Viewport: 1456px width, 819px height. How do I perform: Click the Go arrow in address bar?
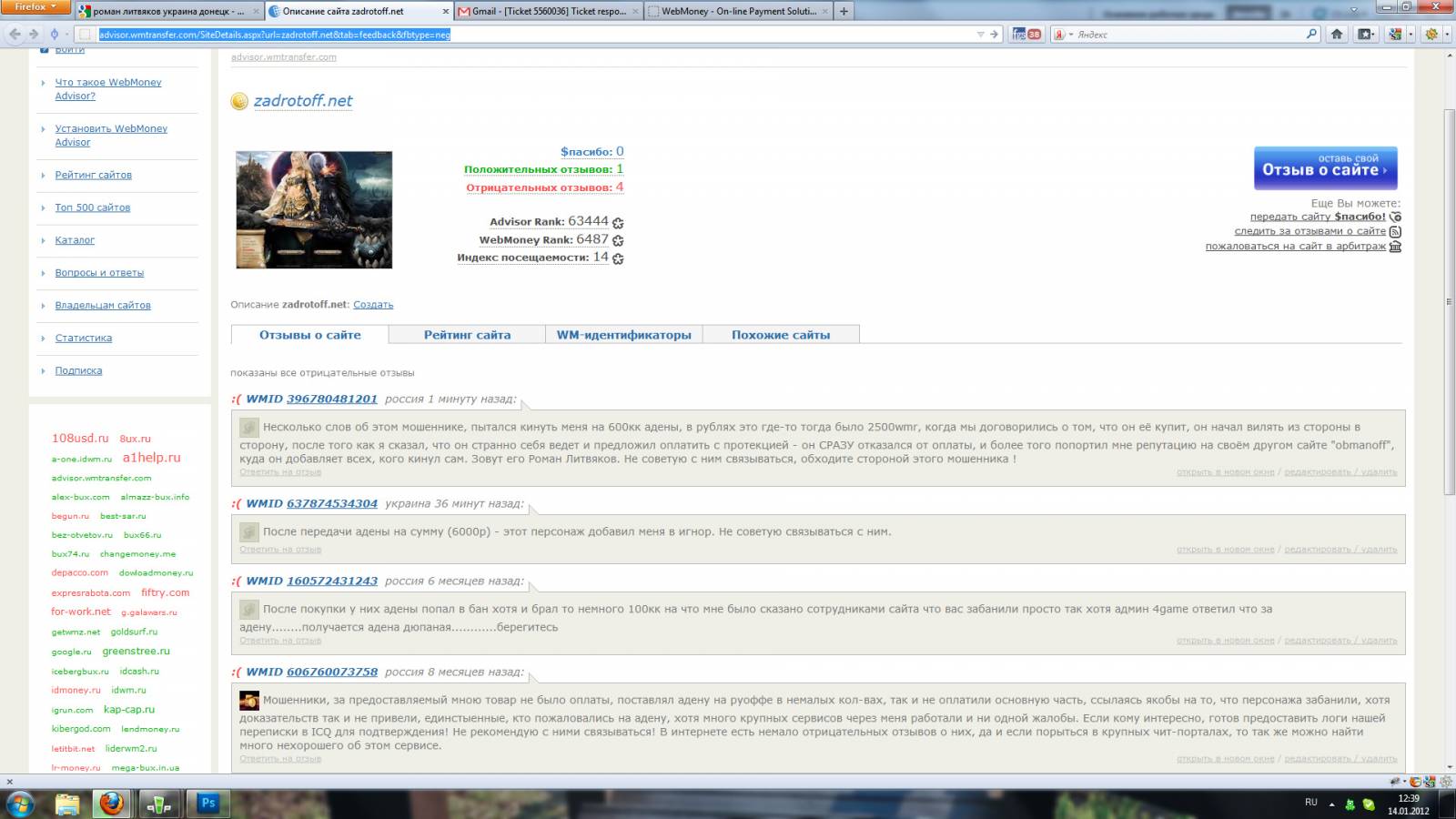pos(994,35)
